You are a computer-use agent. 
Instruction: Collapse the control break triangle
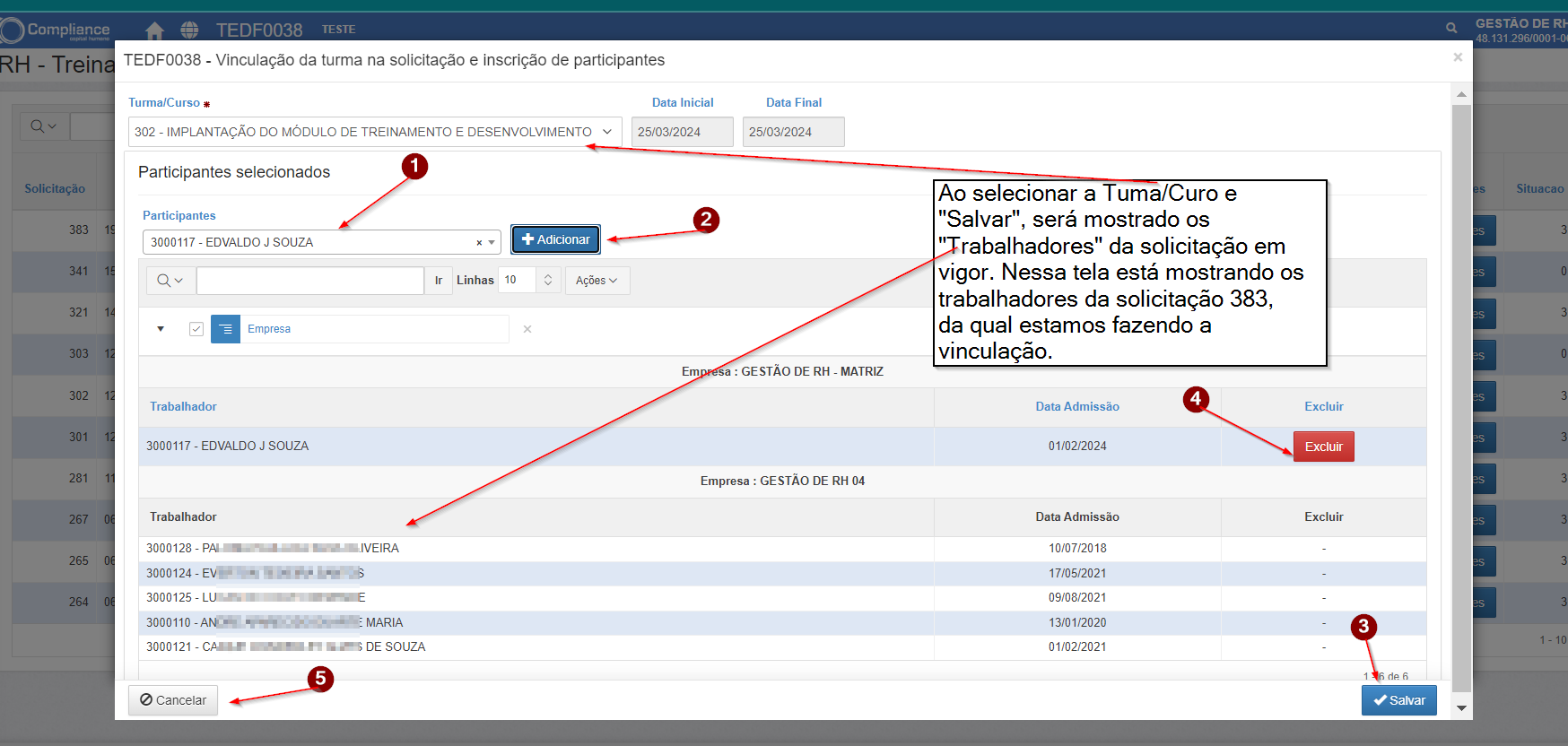pos(161,329)
